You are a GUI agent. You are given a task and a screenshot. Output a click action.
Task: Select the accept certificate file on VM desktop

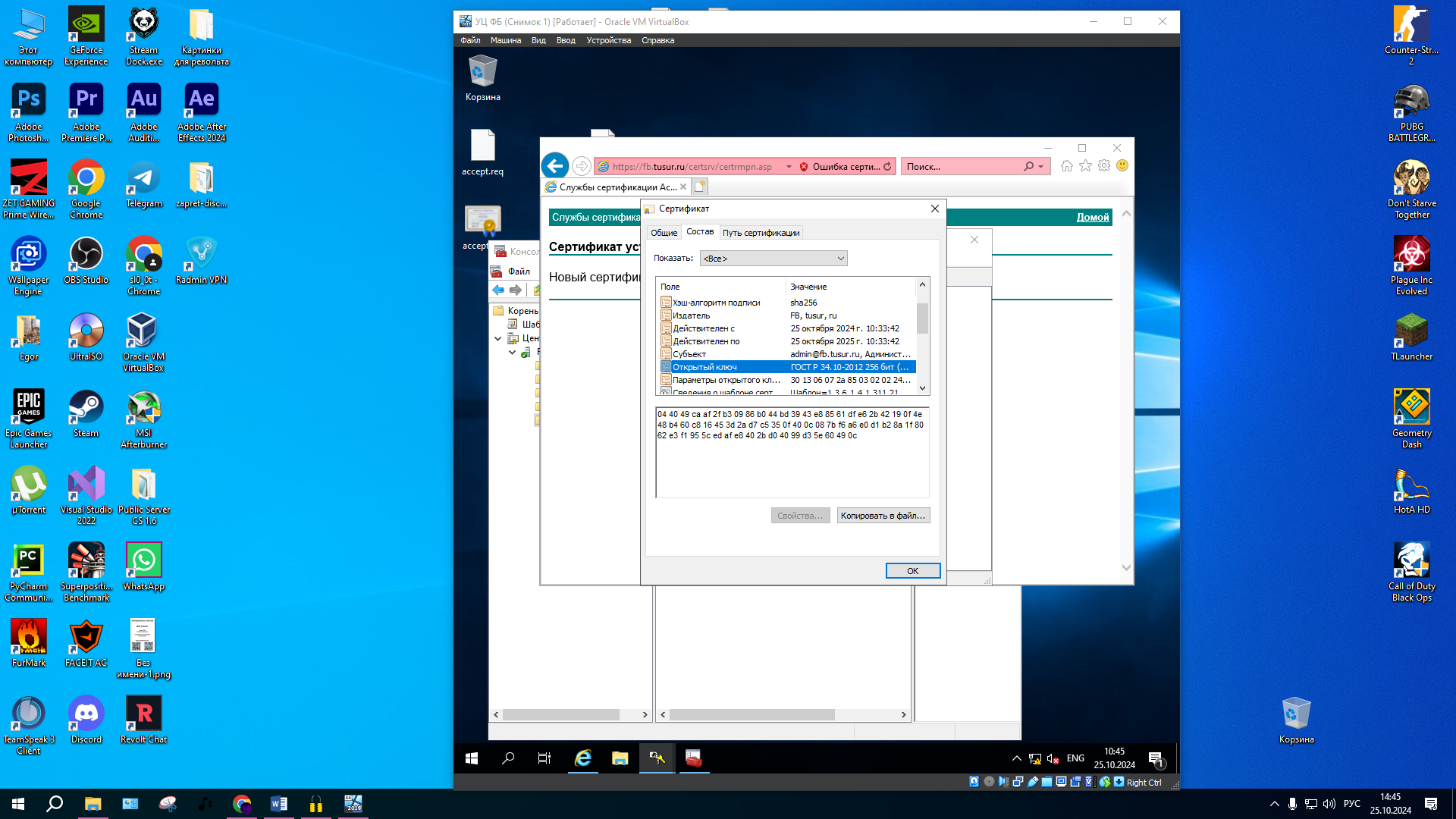pyautogui.click(x=482, y=227)
